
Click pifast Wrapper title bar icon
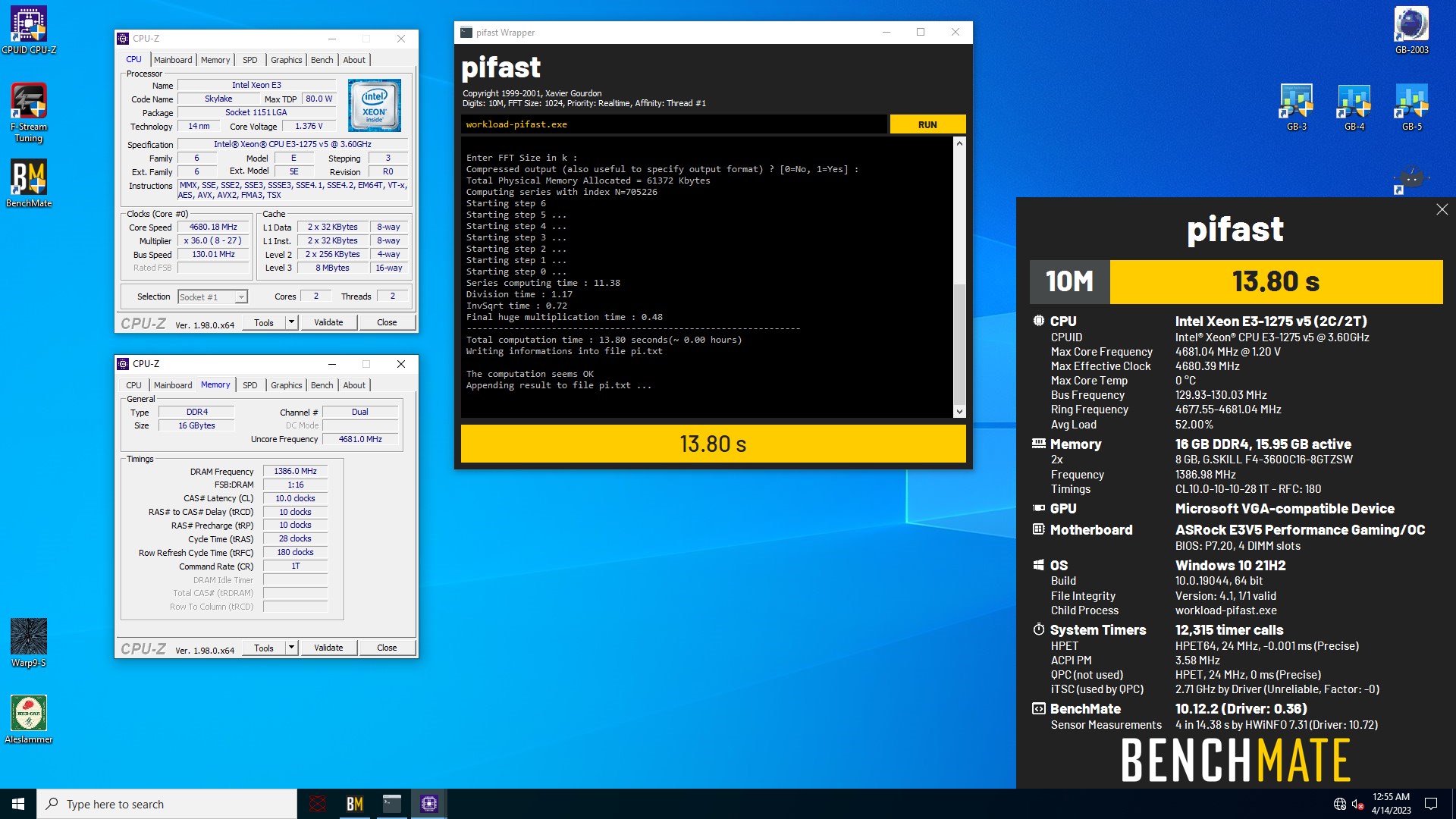coord(466,32)
